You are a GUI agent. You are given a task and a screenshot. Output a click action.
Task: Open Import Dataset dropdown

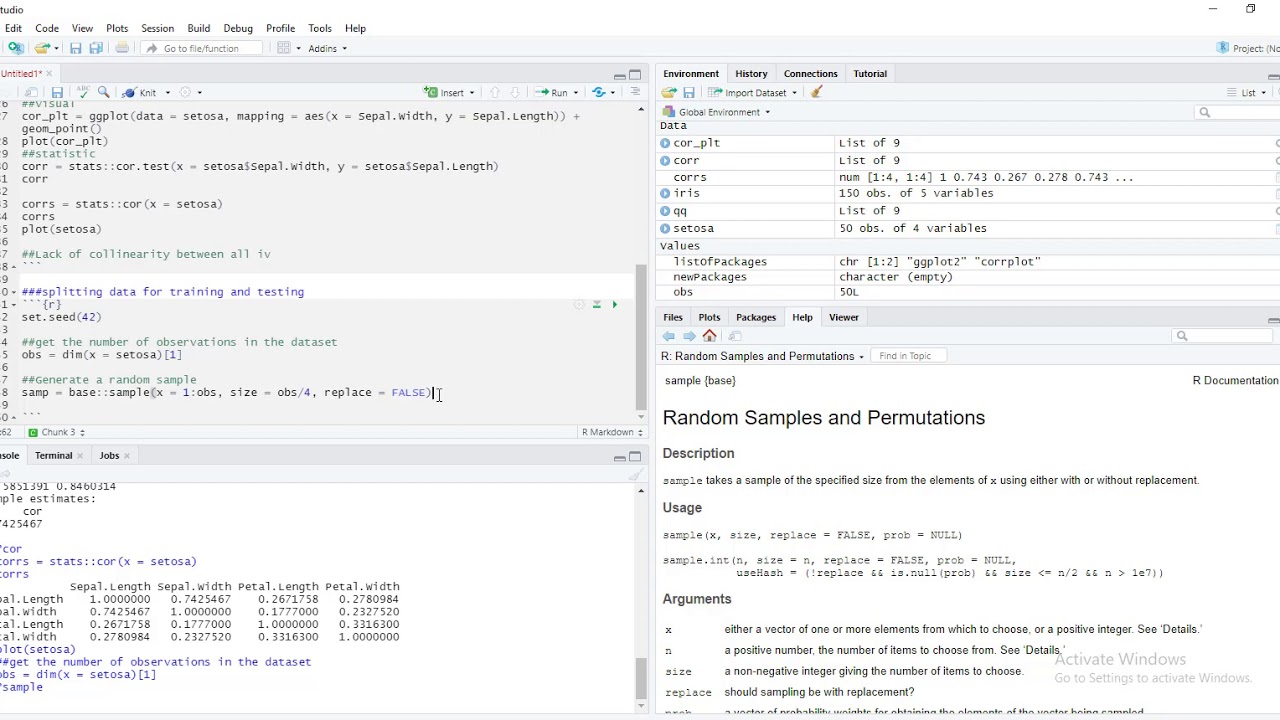click(752, 92)
